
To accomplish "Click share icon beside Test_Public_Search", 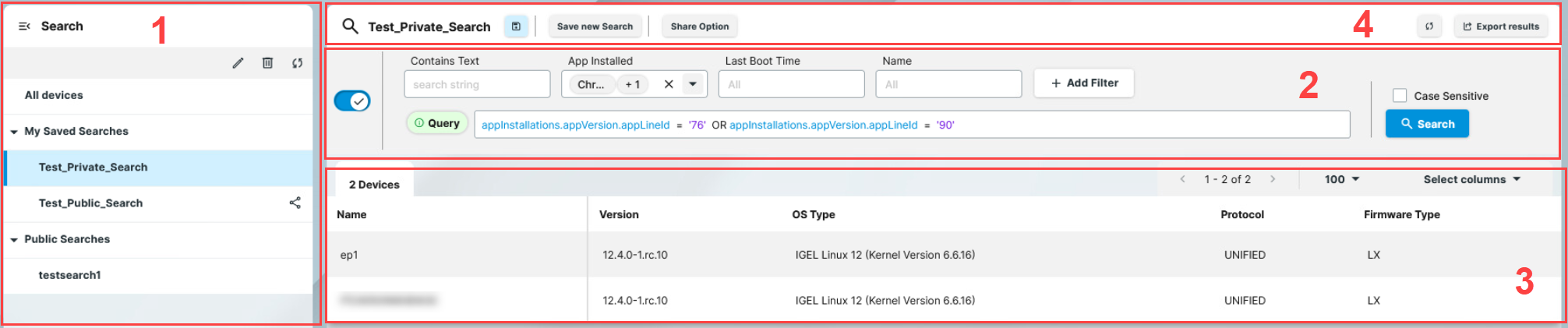I will pyautogui.click(x=295, y=203).
